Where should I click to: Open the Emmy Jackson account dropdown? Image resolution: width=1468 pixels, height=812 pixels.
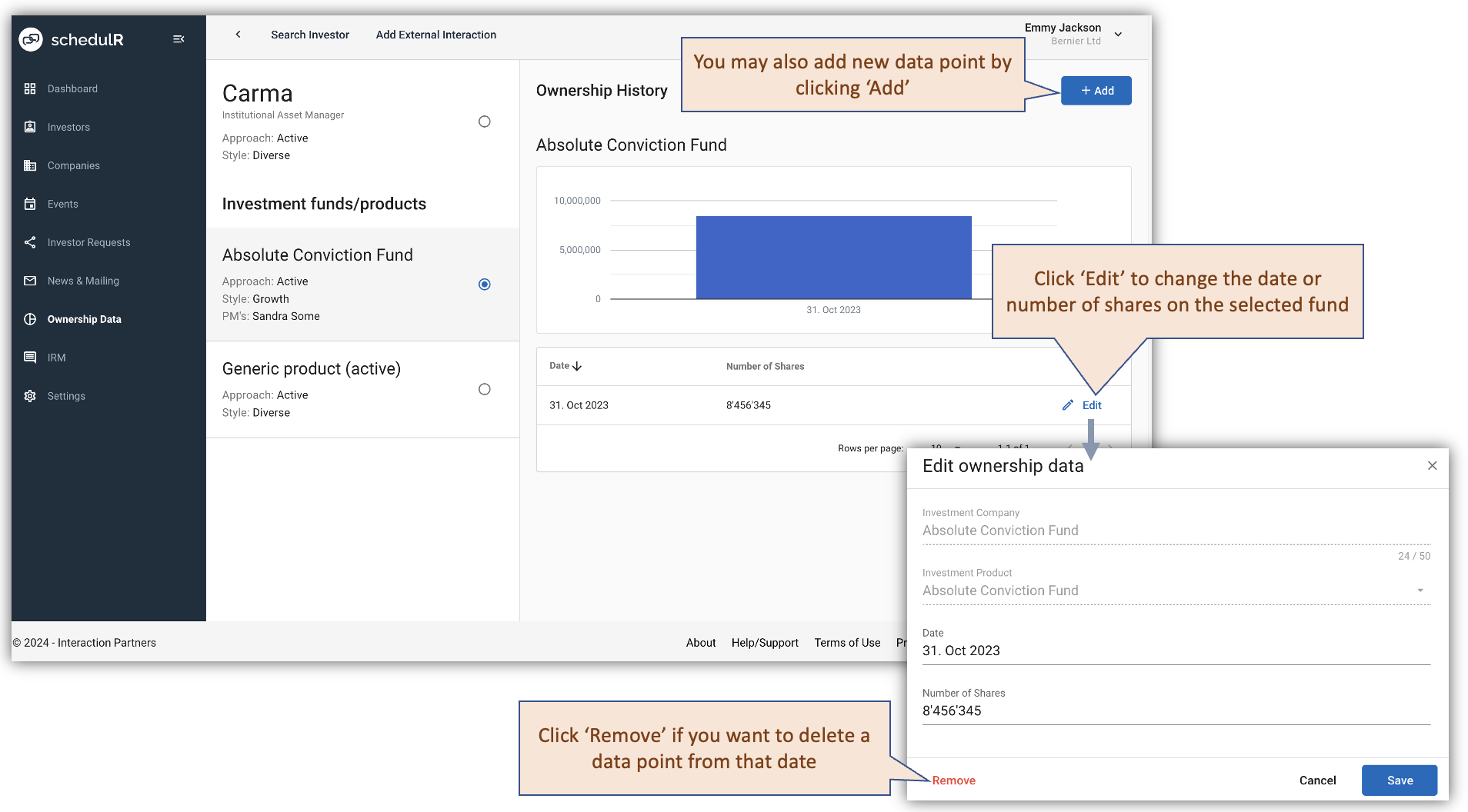click(x=1118, y=35)
